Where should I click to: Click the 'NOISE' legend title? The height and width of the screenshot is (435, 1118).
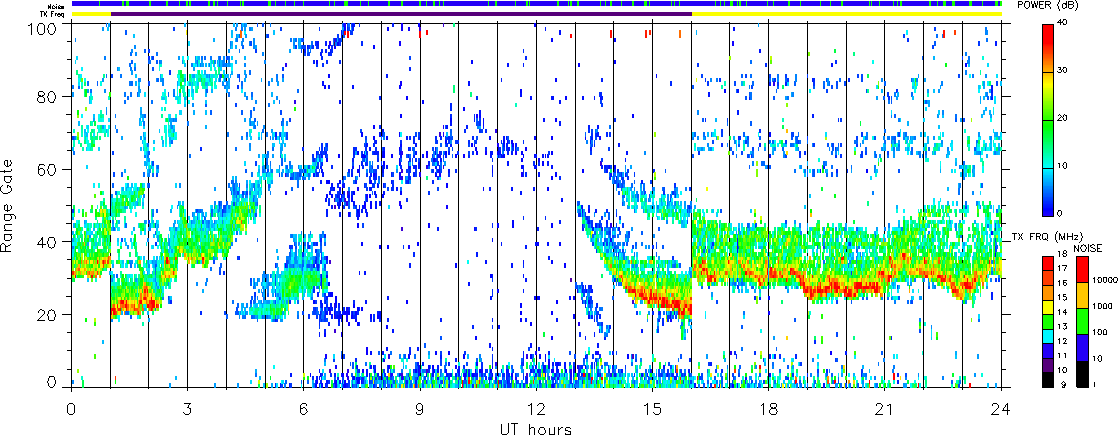[x=1088, y=248]
